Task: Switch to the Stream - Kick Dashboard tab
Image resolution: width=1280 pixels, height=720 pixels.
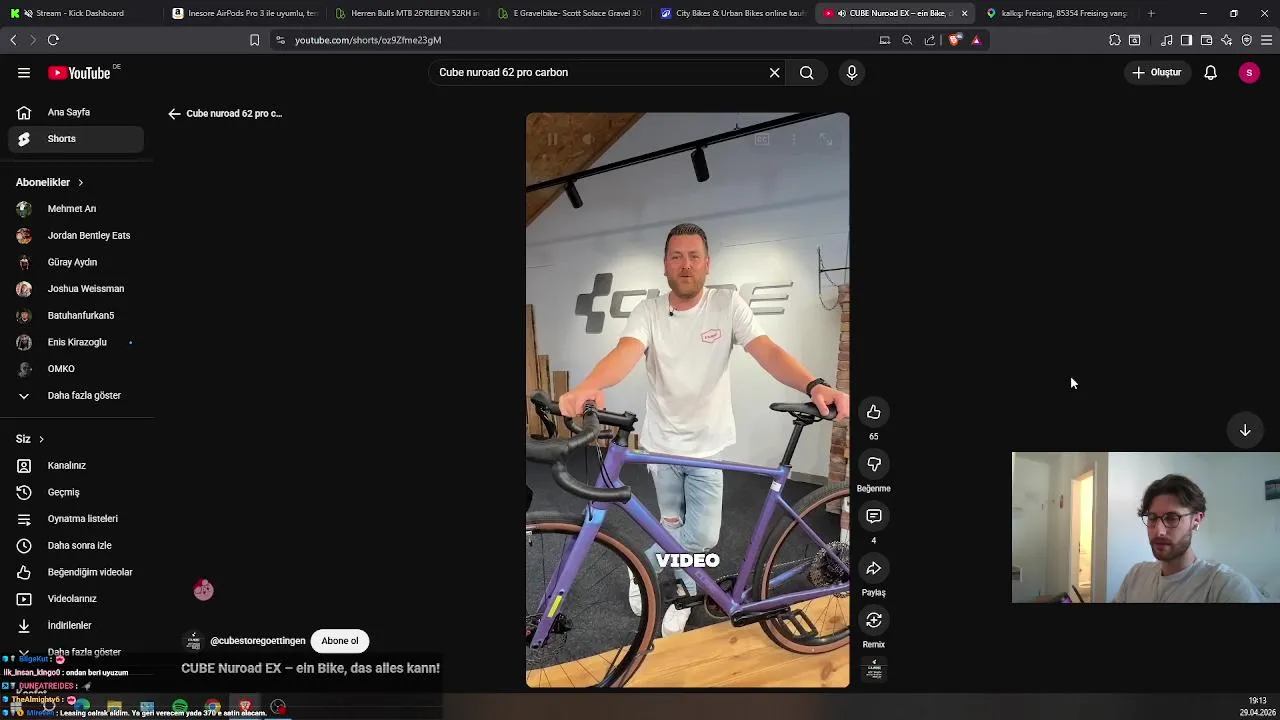Action: [80, 13]
